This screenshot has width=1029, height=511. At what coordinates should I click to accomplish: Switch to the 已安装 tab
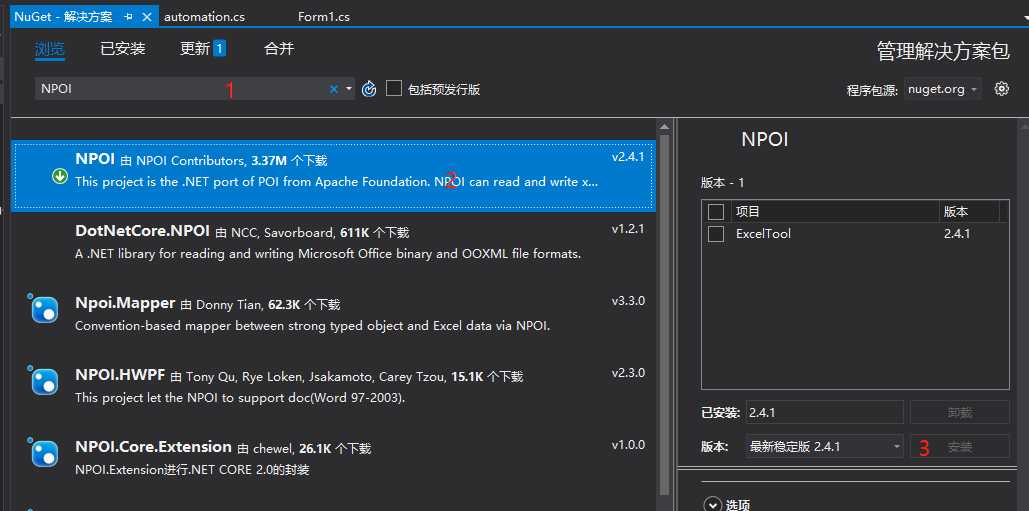pyautogui.click(x=123, y=49)
